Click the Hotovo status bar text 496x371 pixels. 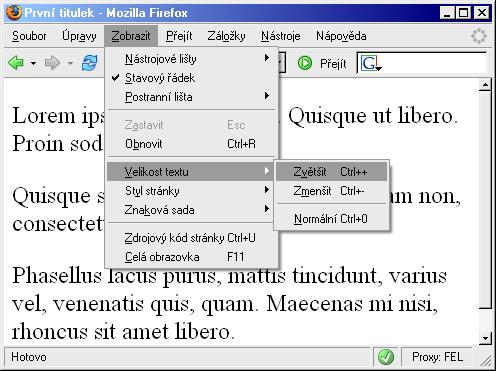click(x=29, y=357)
